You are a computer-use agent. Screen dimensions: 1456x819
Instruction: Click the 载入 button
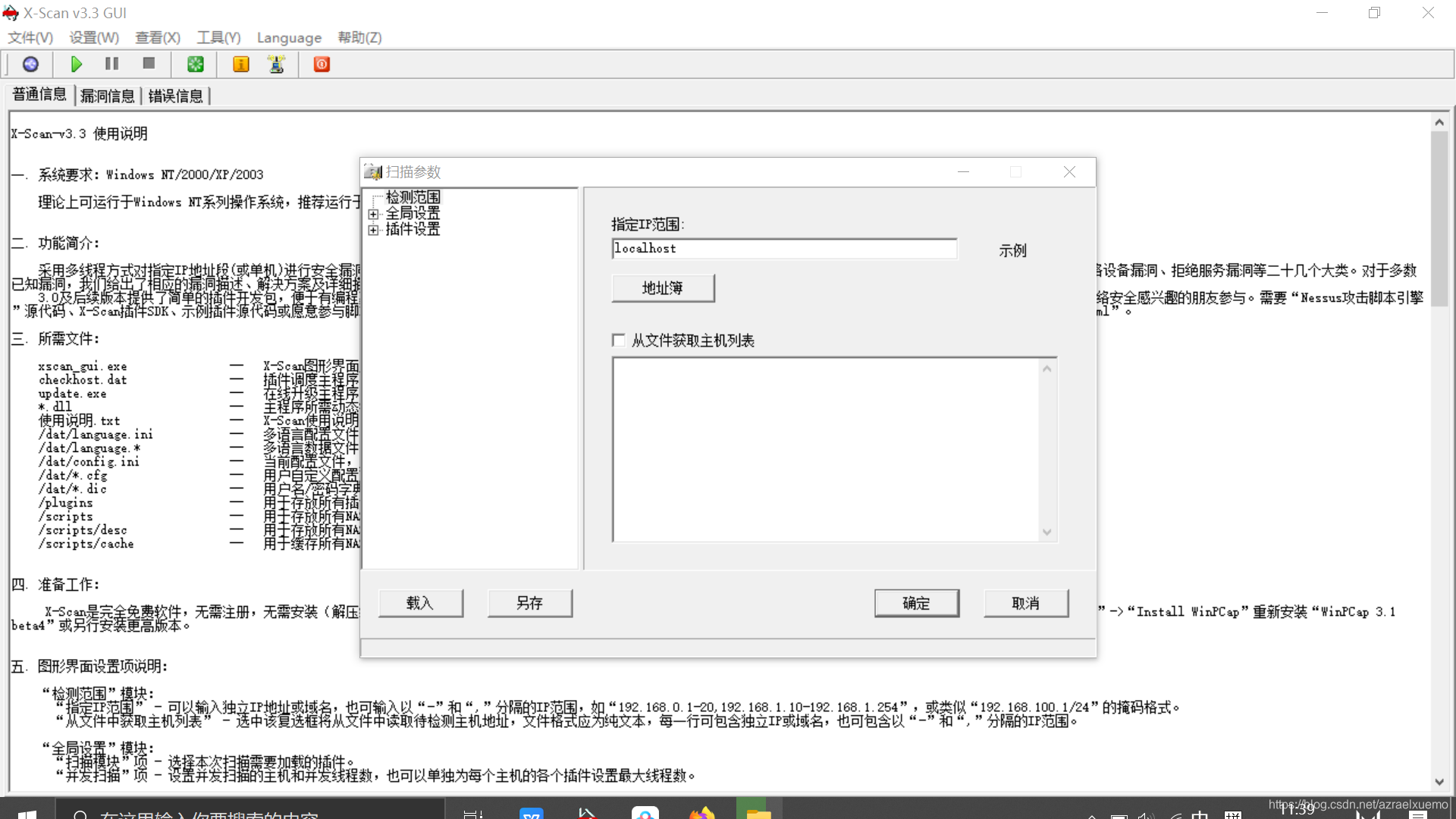(420, 603)
